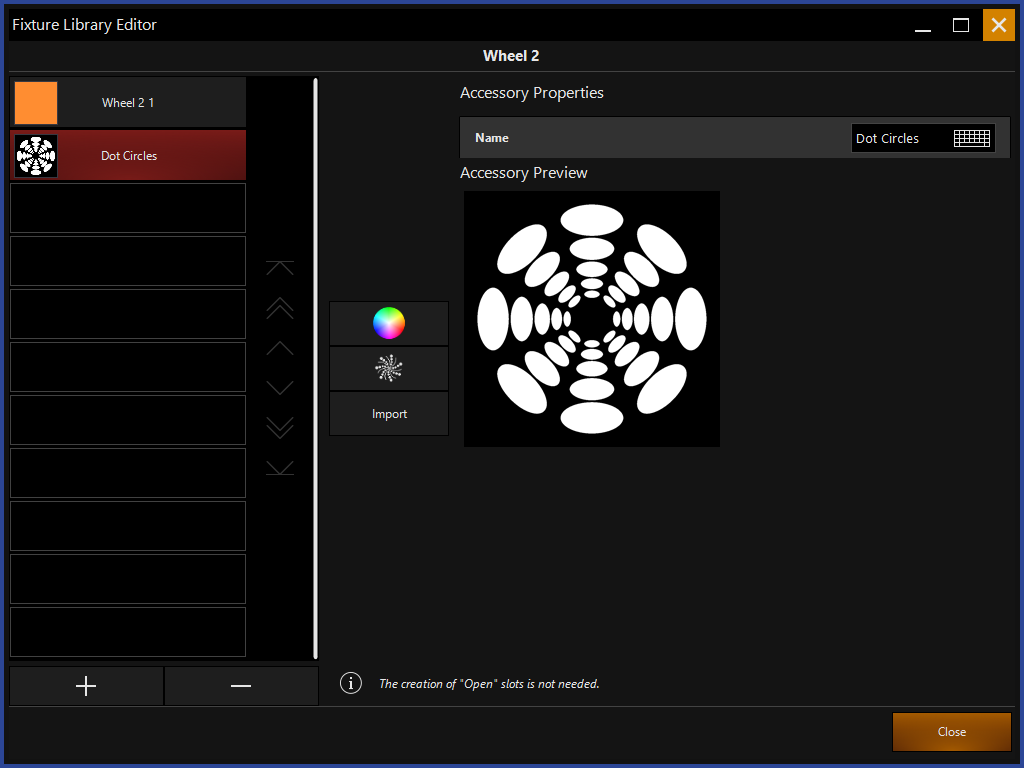
Task: Click the orange swatch of Wheel 2 1
Action: (36, 103)
